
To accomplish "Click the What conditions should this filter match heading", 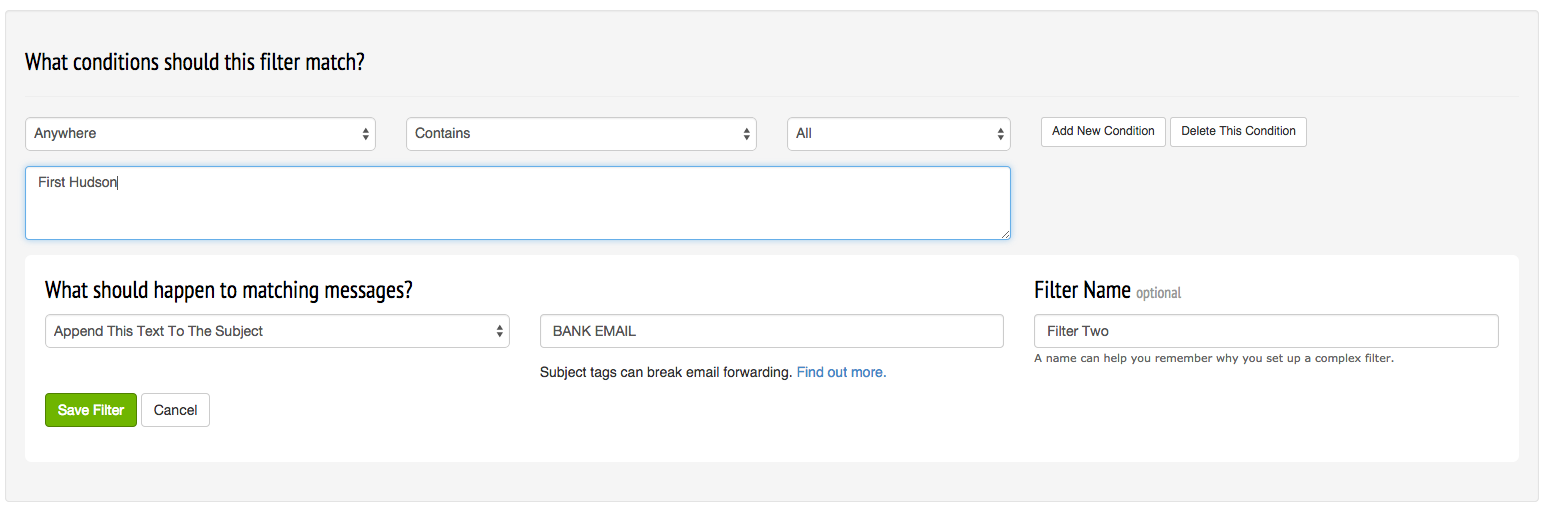I will pos(195,62).
